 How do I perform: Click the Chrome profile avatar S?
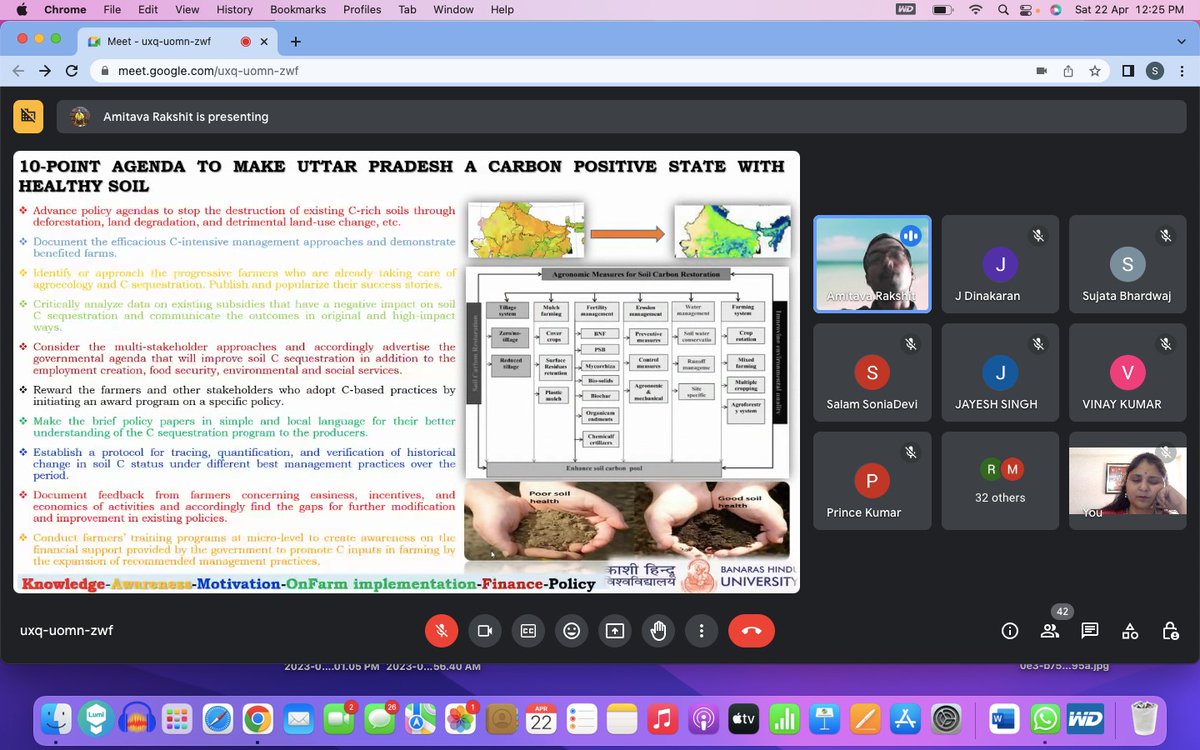click(x=1156, y=71)
